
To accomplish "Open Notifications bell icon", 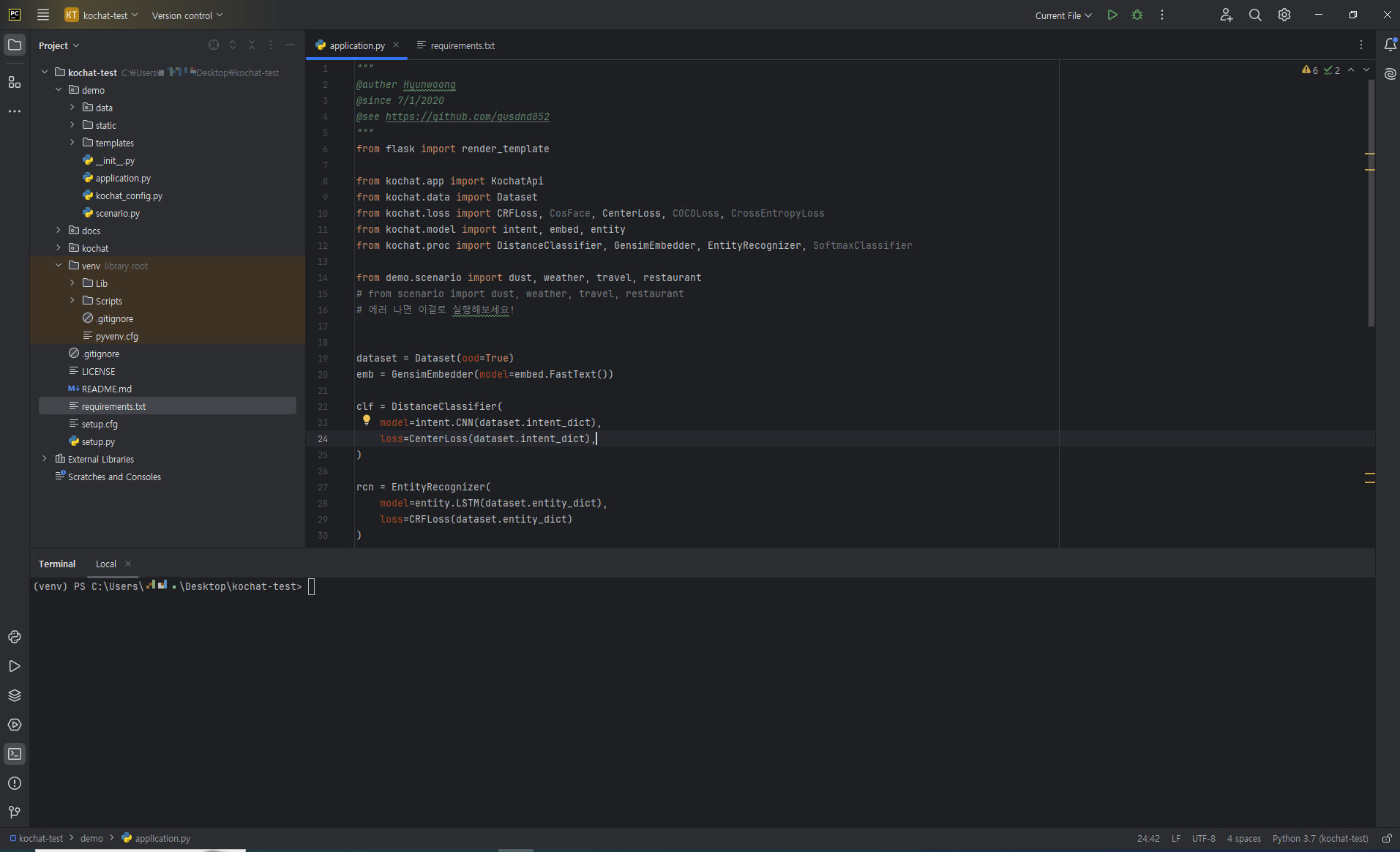I will [1390, 45].
